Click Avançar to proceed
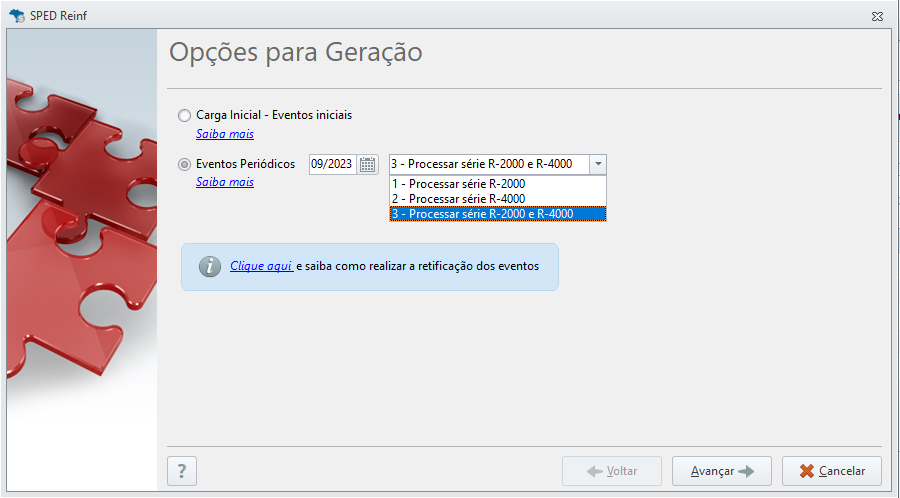Viewport: 900px width, 498px height. click(x=721, y=471)
